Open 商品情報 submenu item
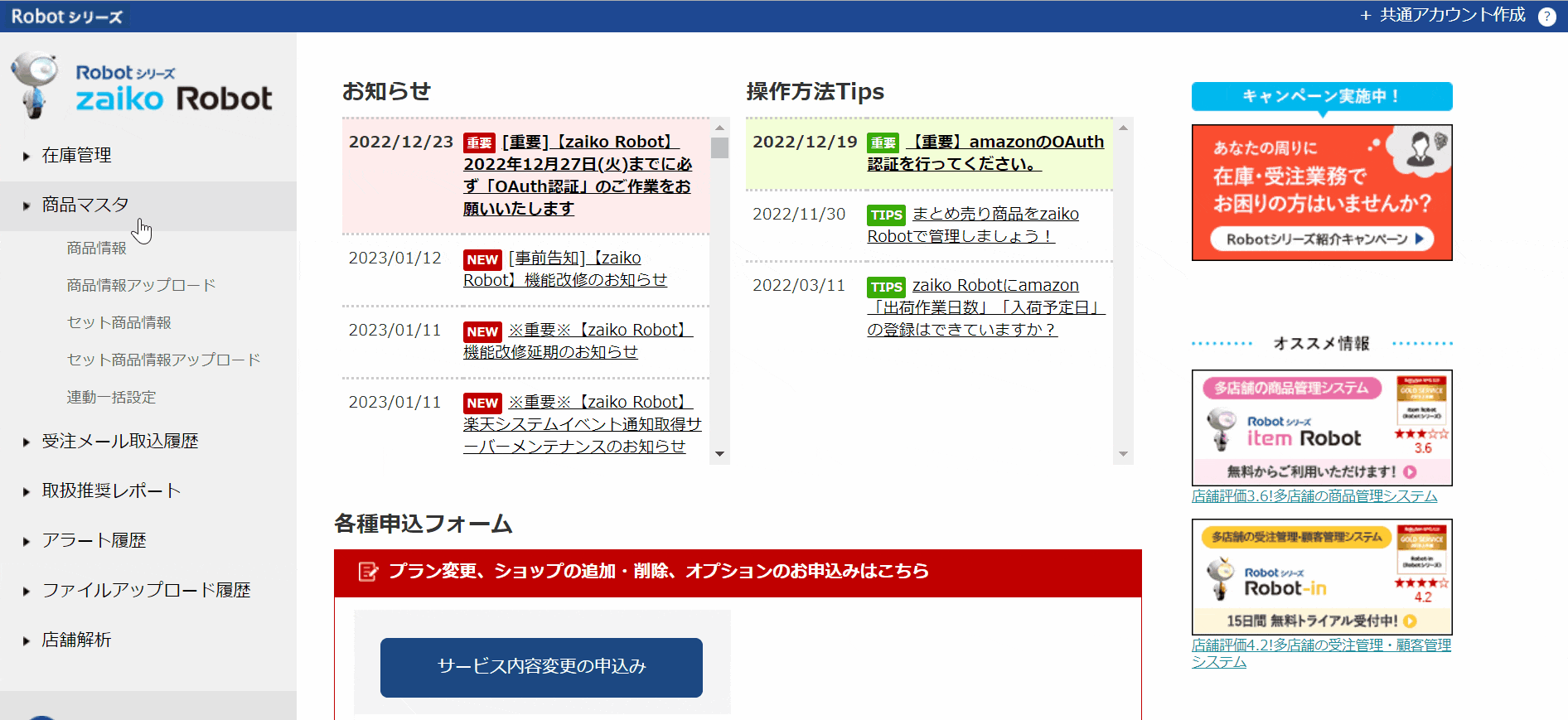The width and height of the screenshot is (1568, 720). [97, 248]
